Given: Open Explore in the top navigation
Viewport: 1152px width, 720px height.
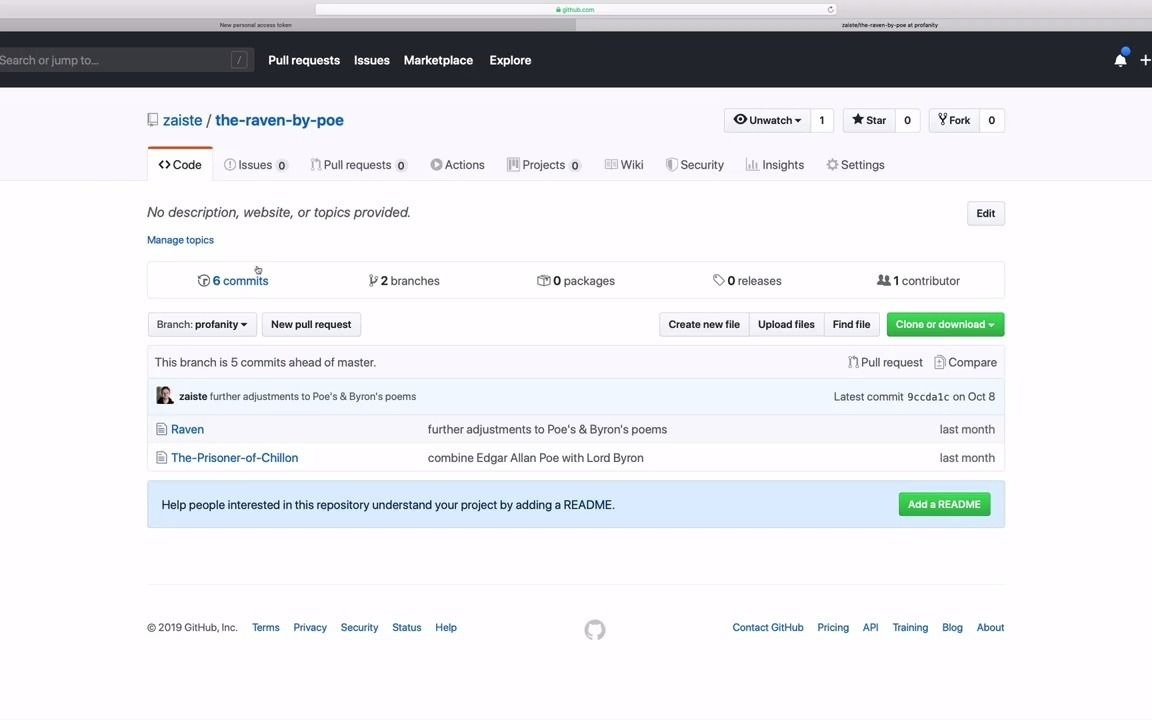Looking at the screenshot, I should click(x=510, y=60).
